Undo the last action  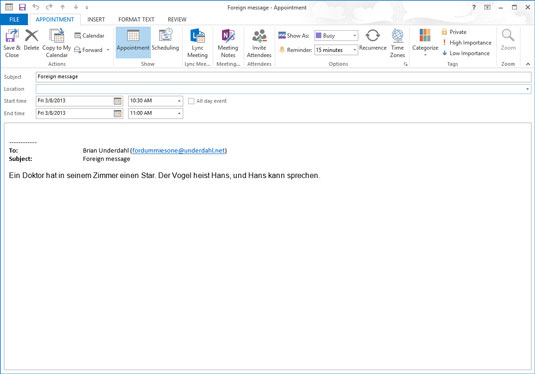pos(36,7)
